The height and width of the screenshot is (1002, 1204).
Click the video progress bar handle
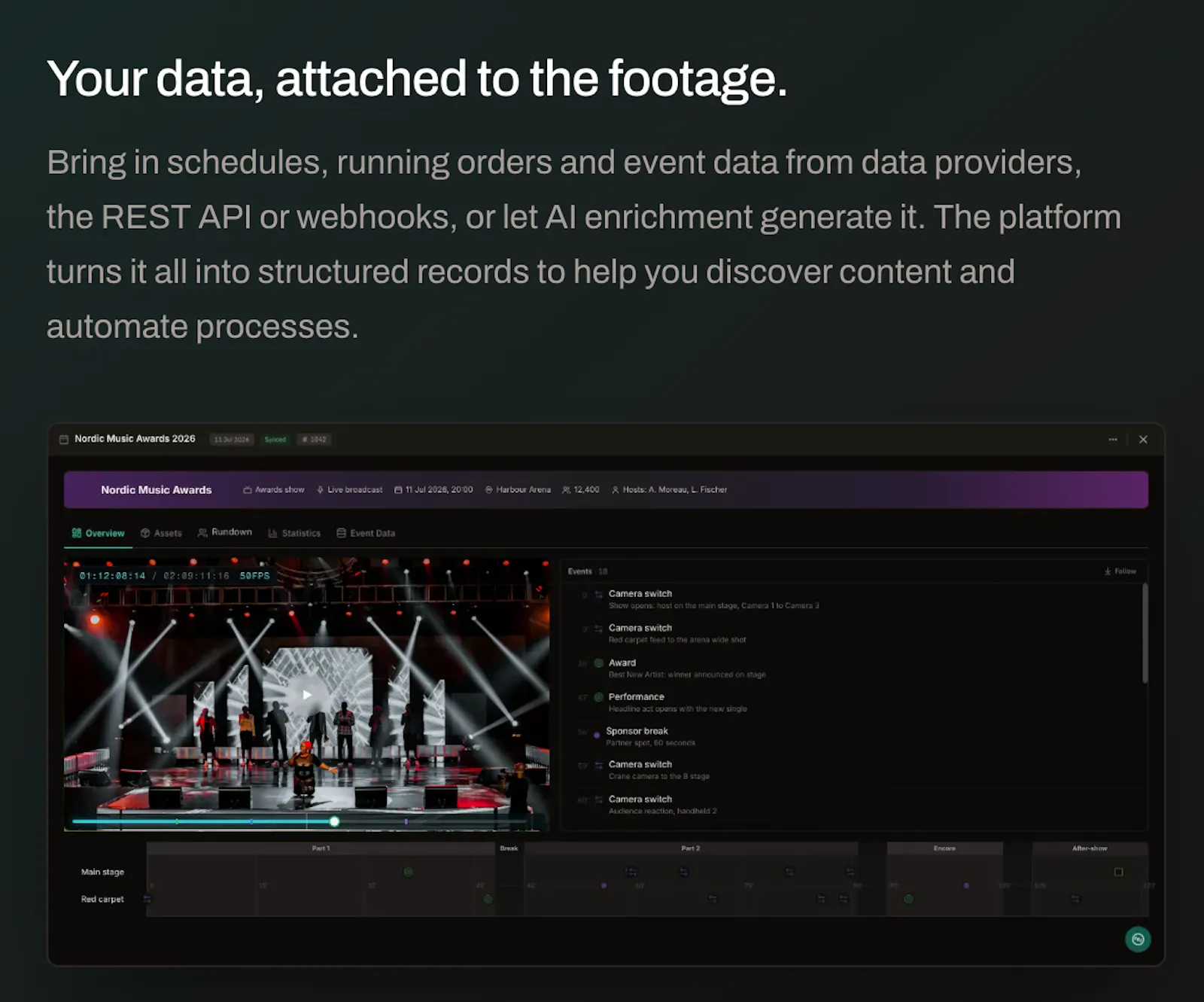(334, 821)
